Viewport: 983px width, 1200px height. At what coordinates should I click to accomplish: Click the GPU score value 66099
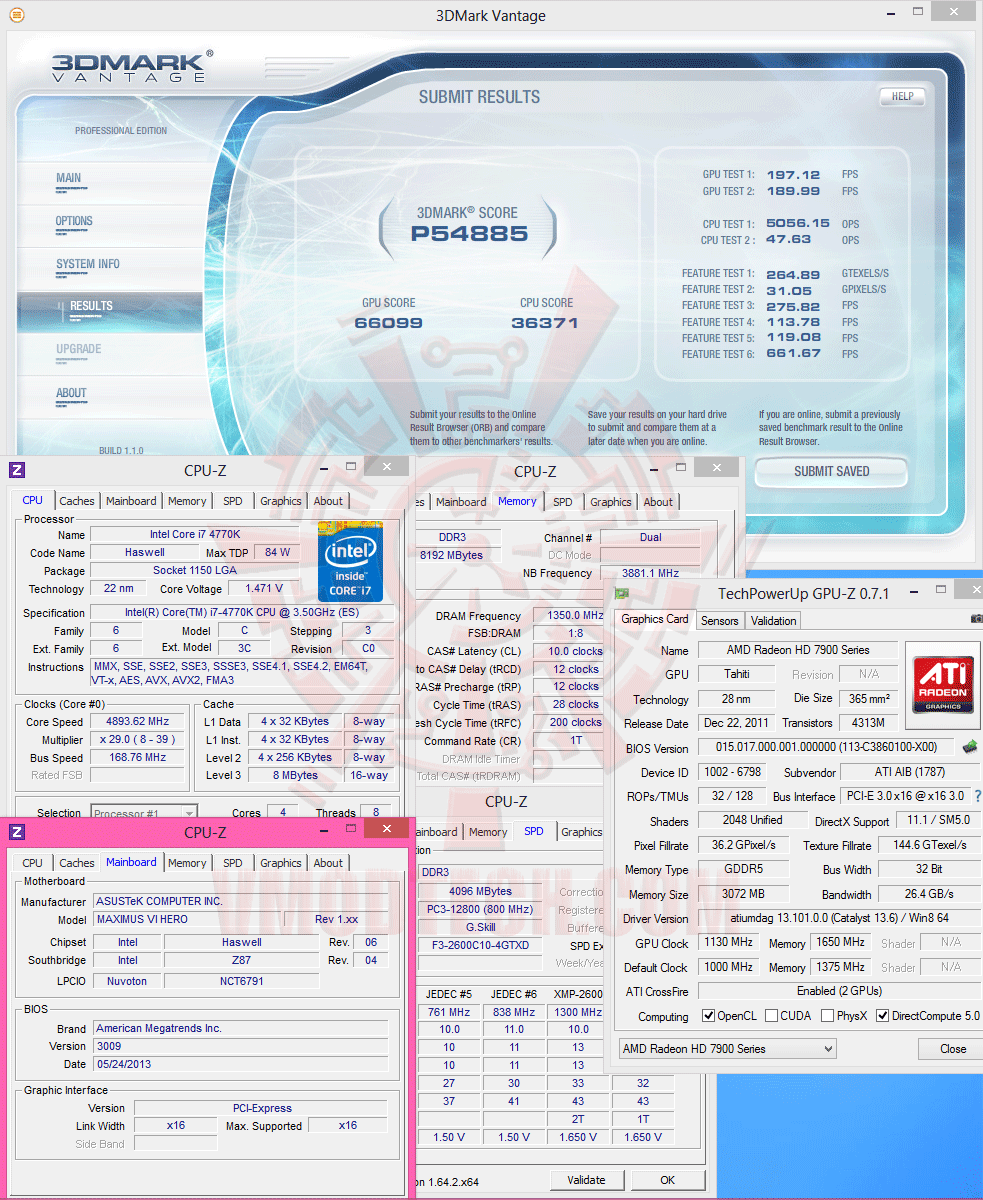(x=389, y=323)
